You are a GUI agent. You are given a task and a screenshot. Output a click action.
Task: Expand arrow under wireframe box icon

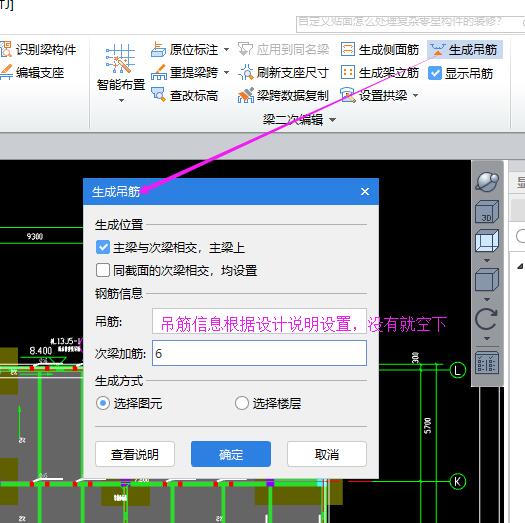click(x=487, y=260)
